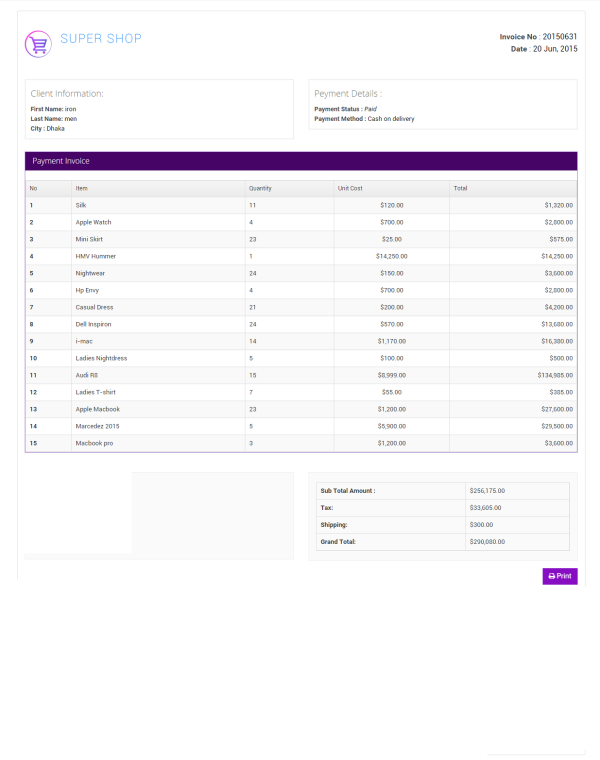The image size is (600, 760).
Task: Click the Marcedez 2015 item entry
Action: [x=98, y=426]
